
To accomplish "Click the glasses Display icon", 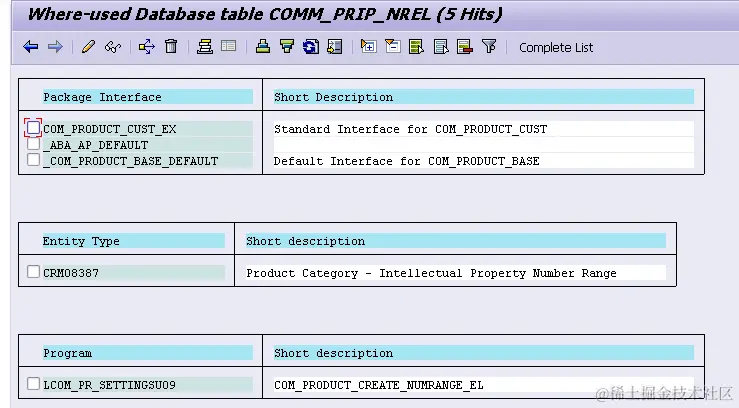I will 113,47.
